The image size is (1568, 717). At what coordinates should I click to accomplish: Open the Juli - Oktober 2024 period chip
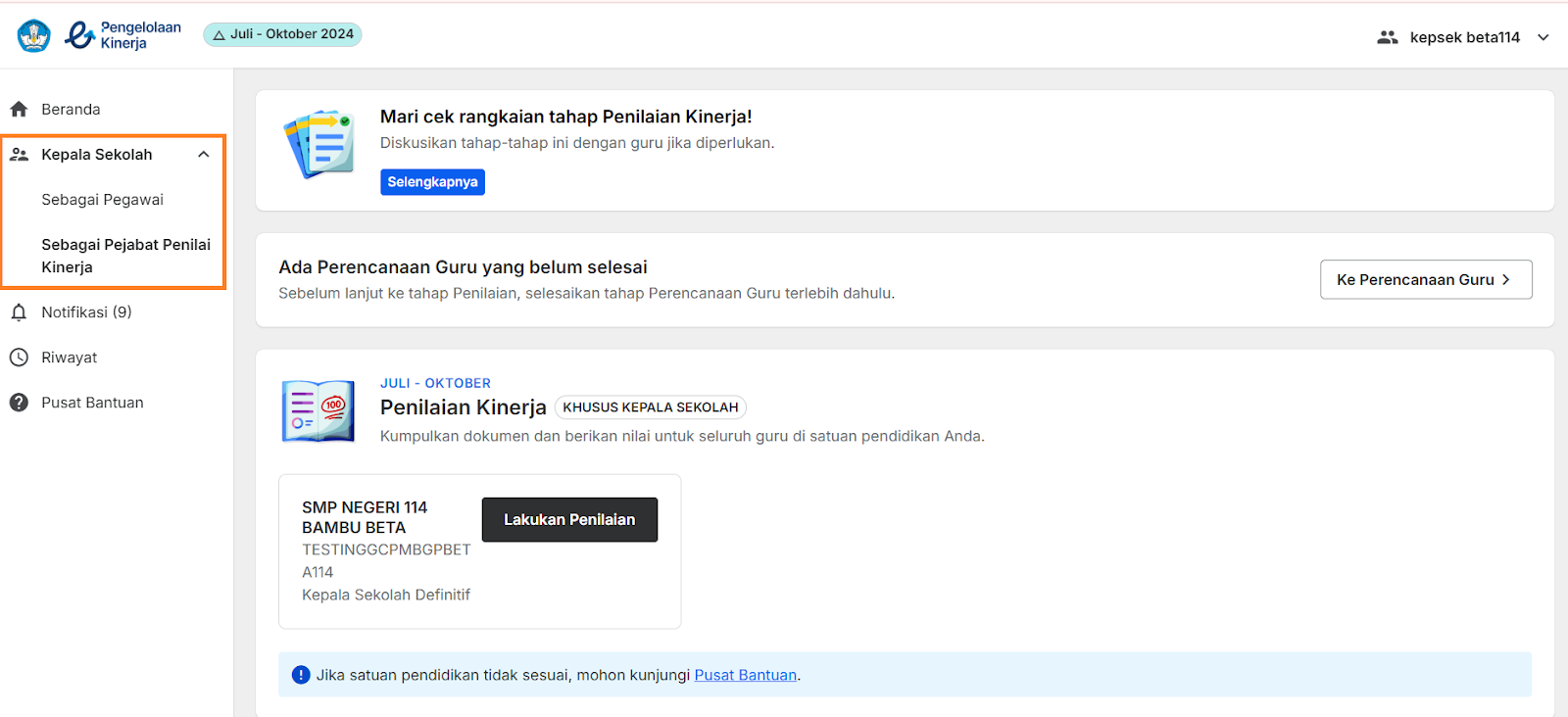(282, 34)
